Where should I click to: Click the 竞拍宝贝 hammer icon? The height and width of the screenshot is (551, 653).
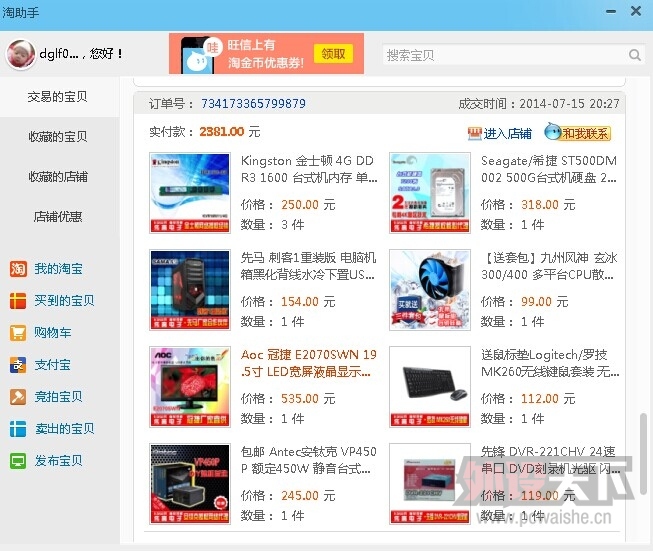pyautogui.click(x=18, y=397)
